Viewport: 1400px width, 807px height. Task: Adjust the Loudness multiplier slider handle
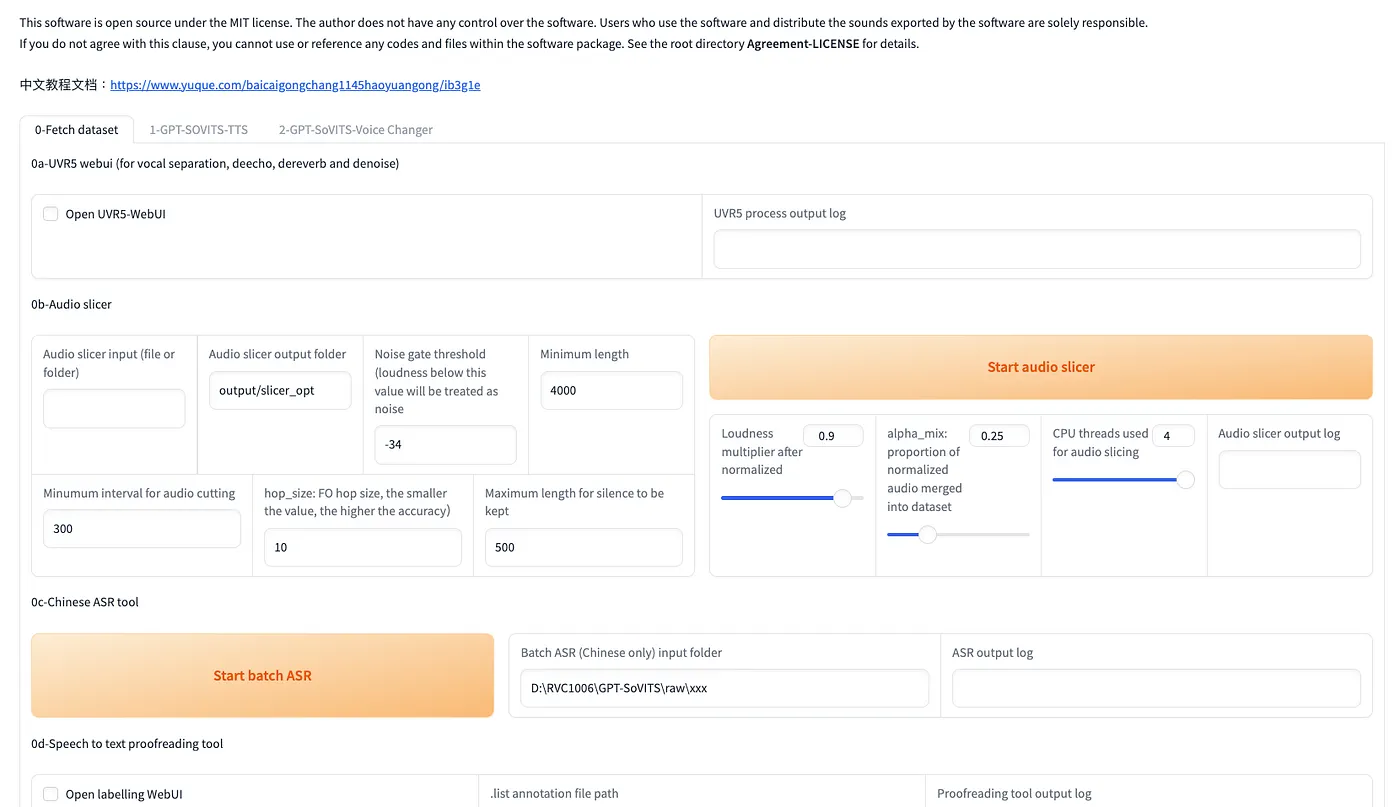click(x=843, y=498)
